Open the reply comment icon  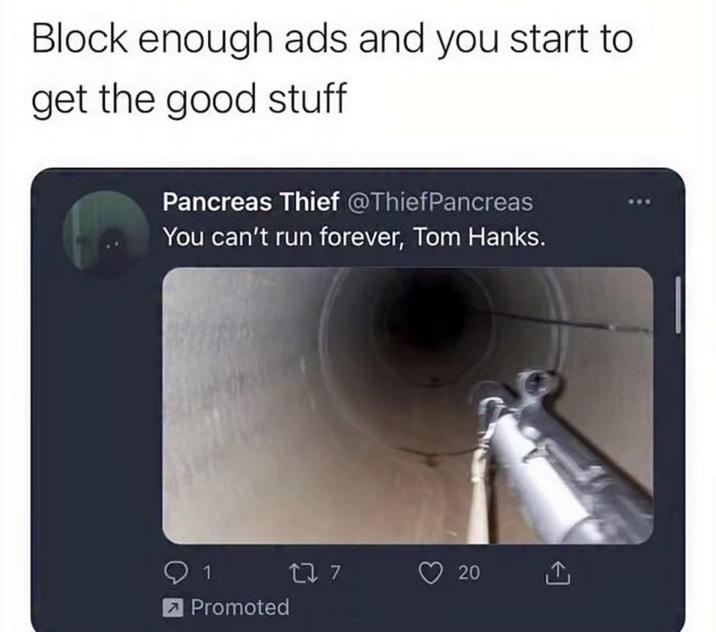coord(175,573)
